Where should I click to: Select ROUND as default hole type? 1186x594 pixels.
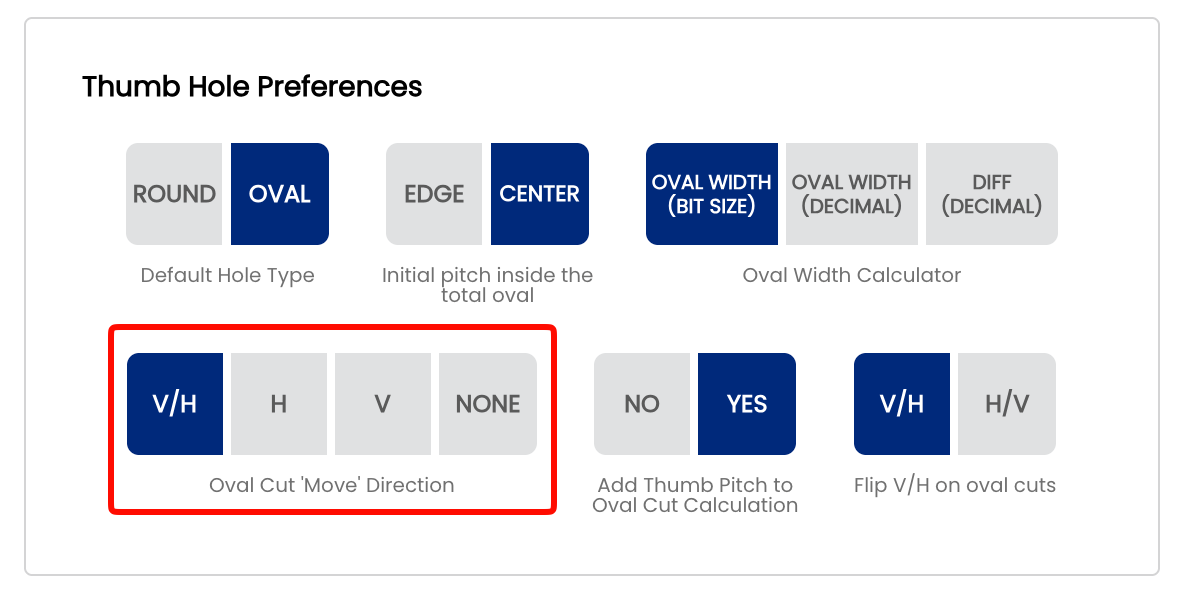click(174, 194)
